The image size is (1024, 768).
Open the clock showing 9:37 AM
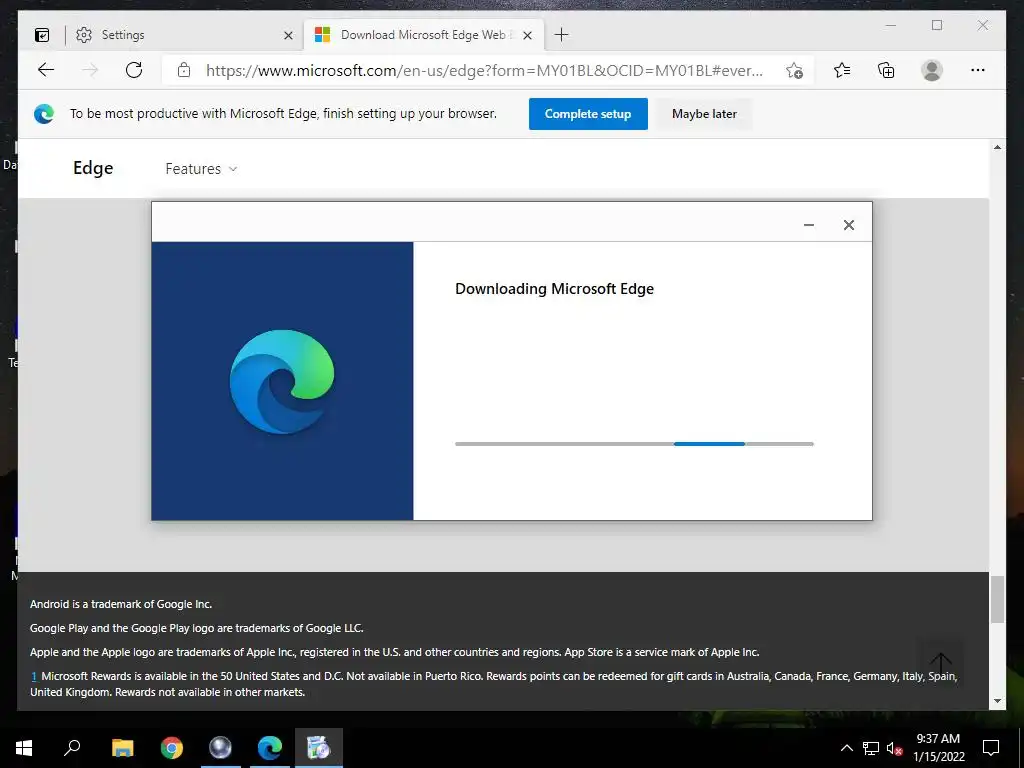938,748
